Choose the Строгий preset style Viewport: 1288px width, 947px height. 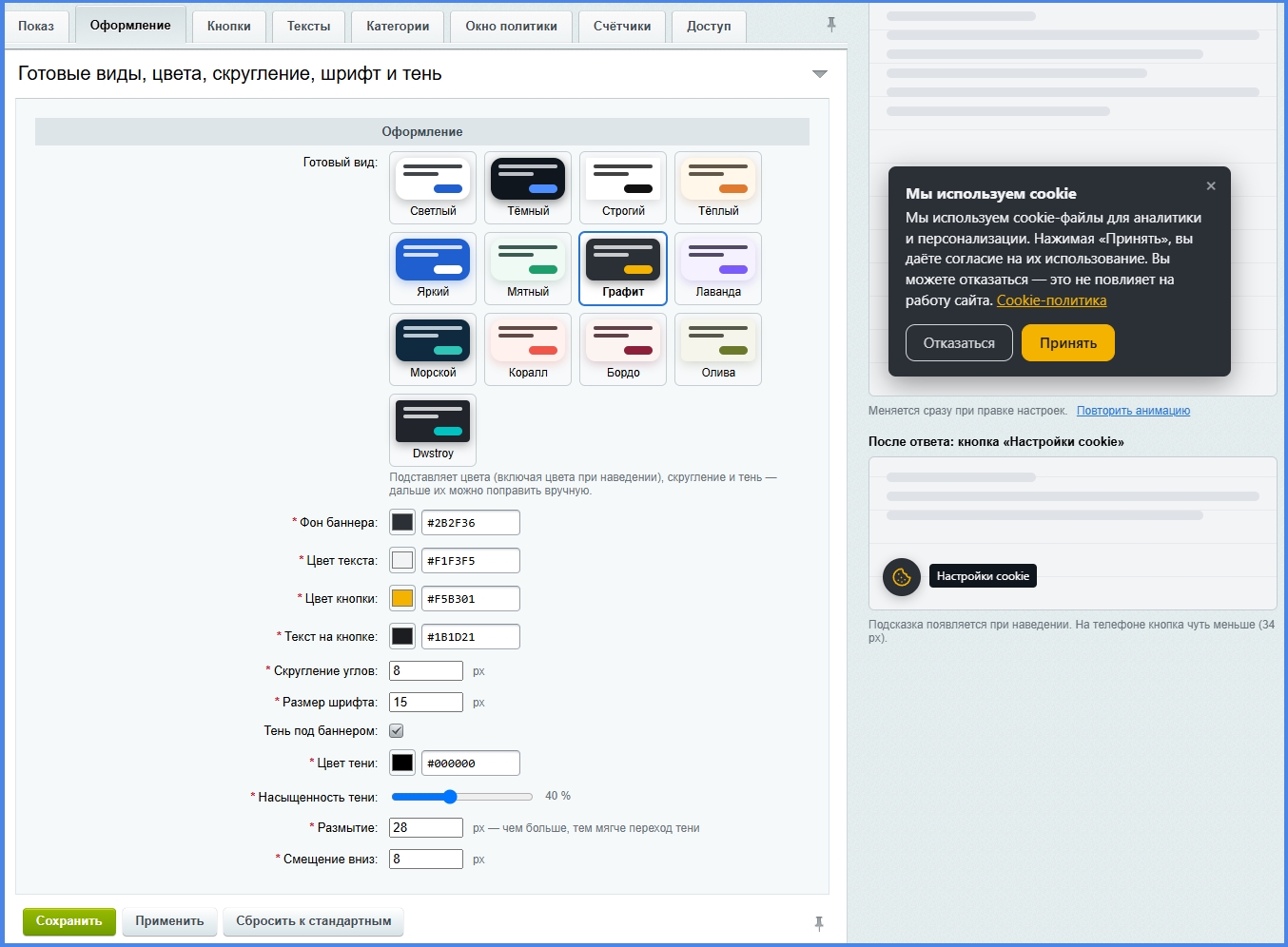tap(623, 187)
